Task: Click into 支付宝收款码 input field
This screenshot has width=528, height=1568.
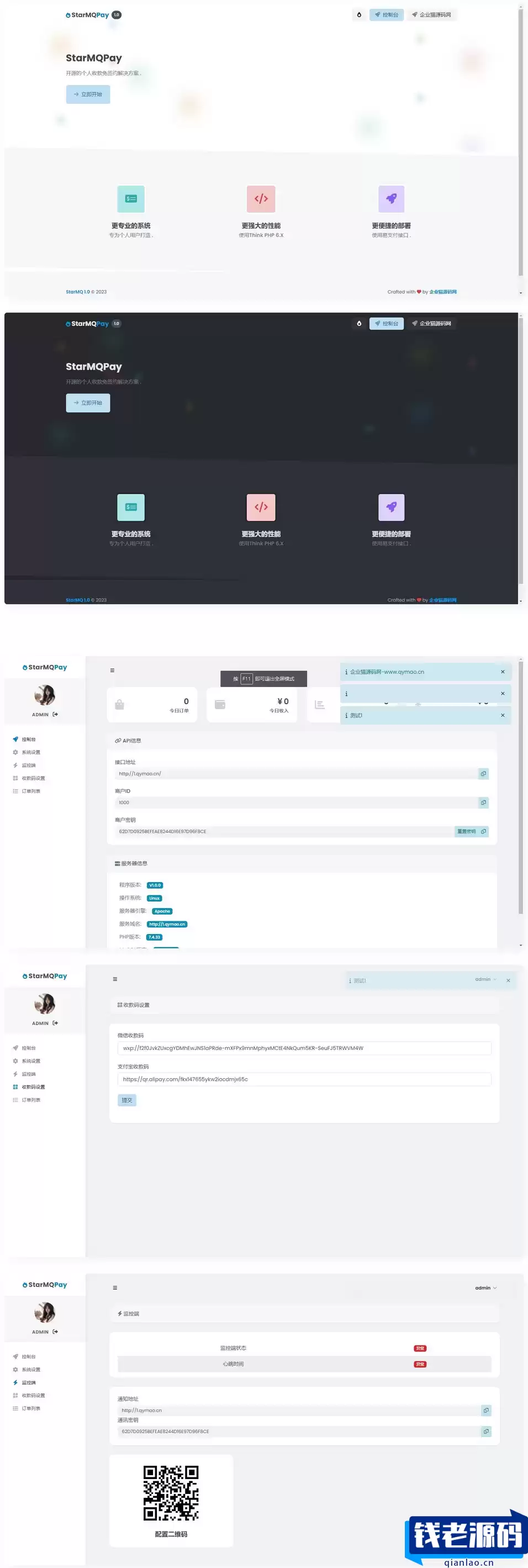Action: [x=304, y=1079]
